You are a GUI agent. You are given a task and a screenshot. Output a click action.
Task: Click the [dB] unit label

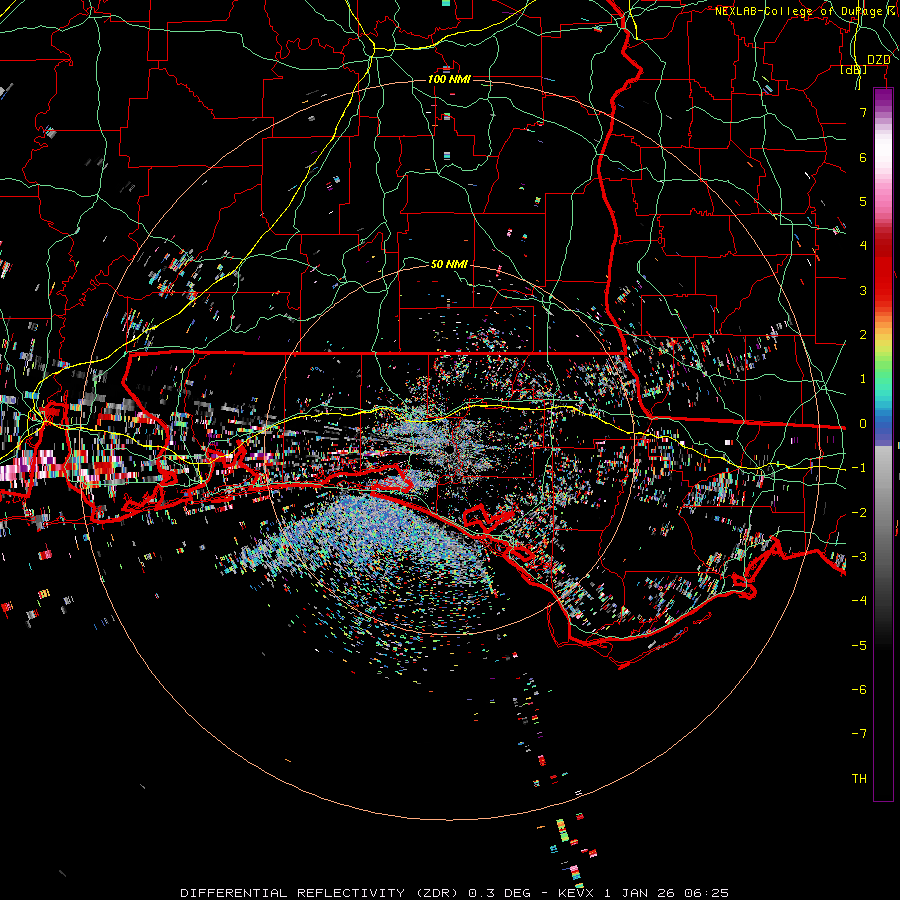(x=854, y=69)
